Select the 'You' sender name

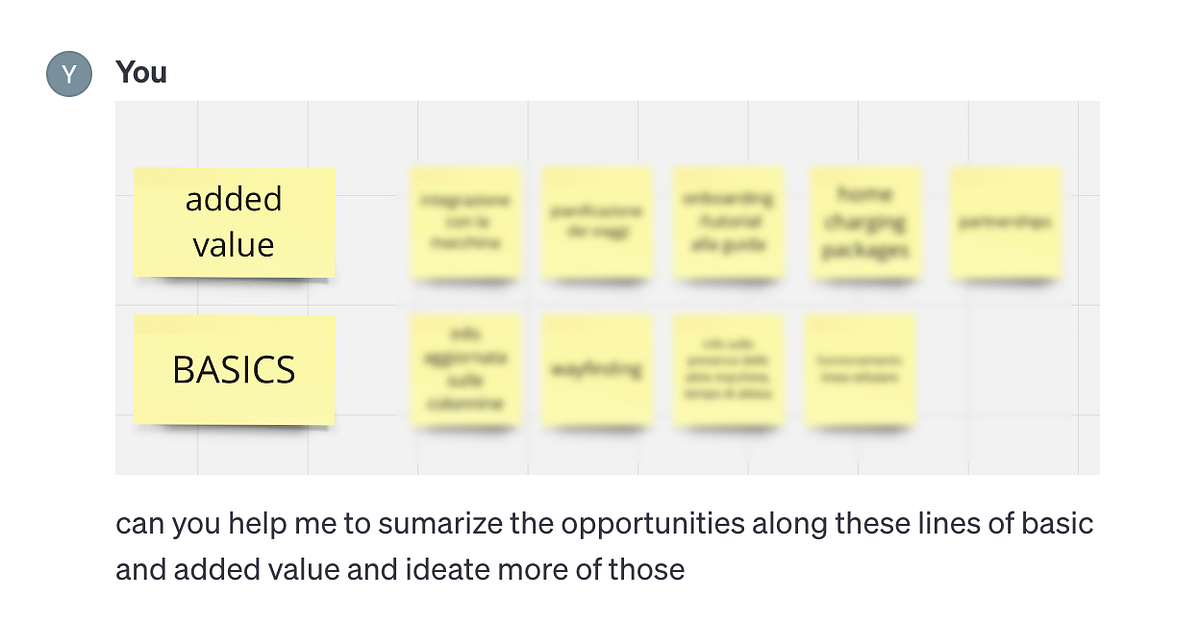click(141, 72)
